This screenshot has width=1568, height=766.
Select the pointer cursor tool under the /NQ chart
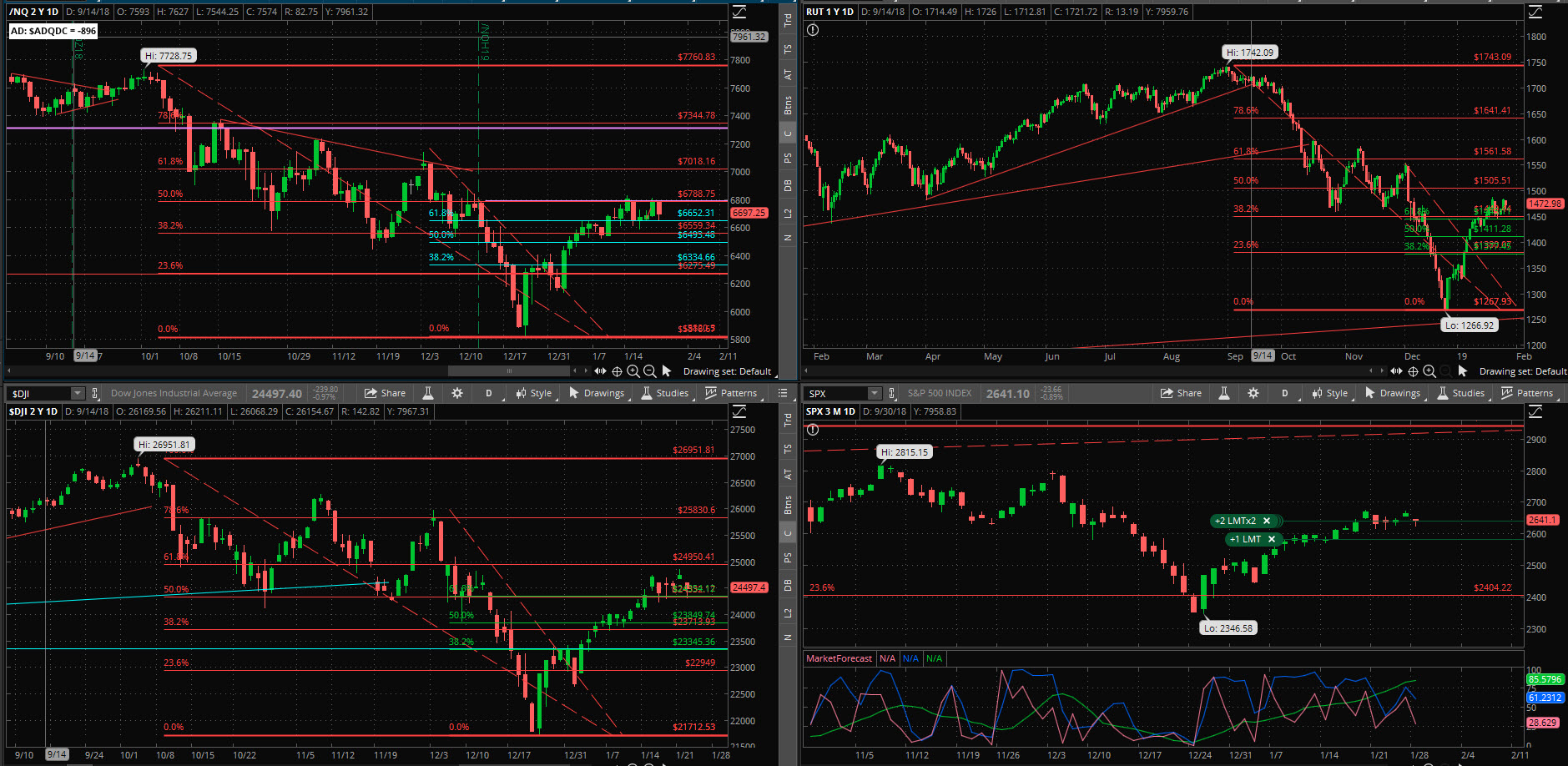pyautogui.click(x=667, y=371)
